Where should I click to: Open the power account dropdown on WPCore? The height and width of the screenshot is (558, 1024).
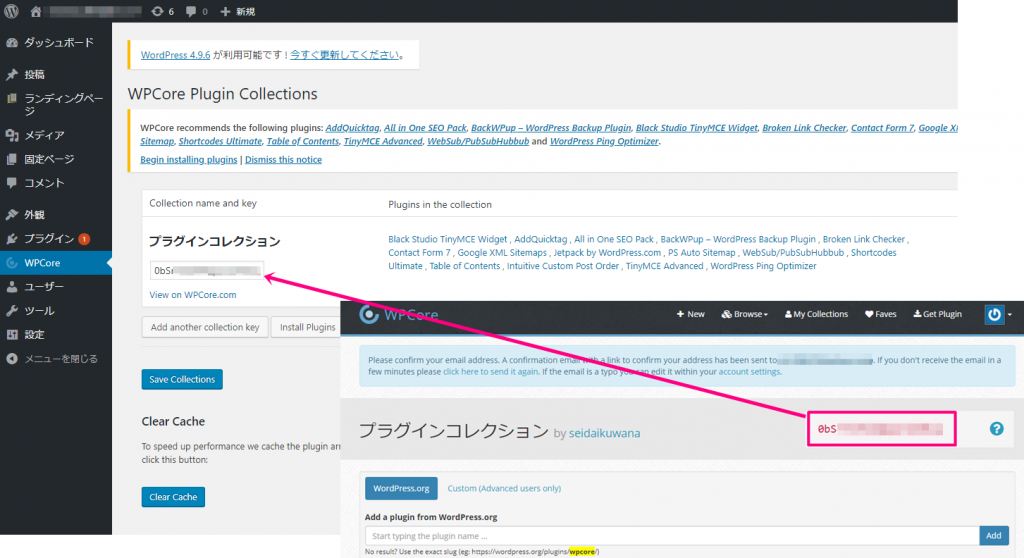(x=999, y=314)
